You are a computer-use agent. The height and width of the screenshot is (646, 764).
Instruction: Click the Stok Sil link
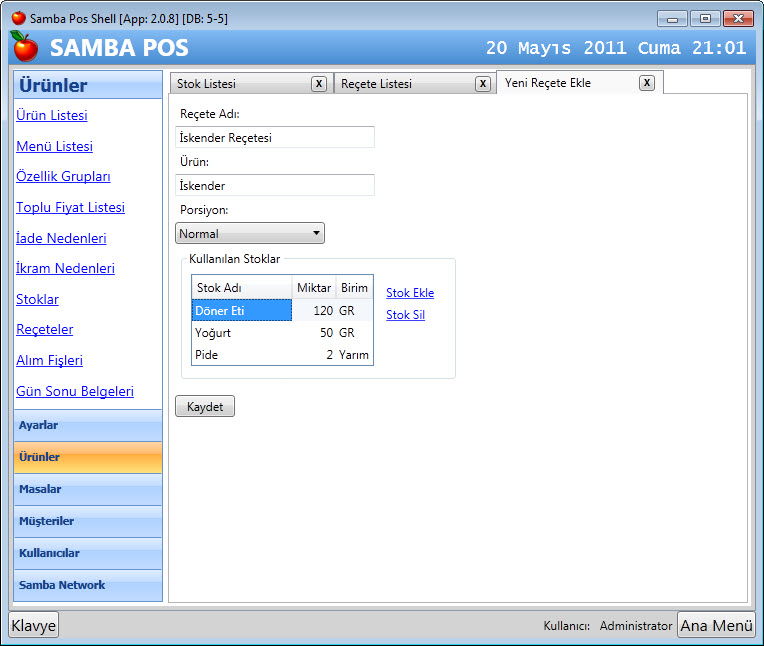point(405,315)
